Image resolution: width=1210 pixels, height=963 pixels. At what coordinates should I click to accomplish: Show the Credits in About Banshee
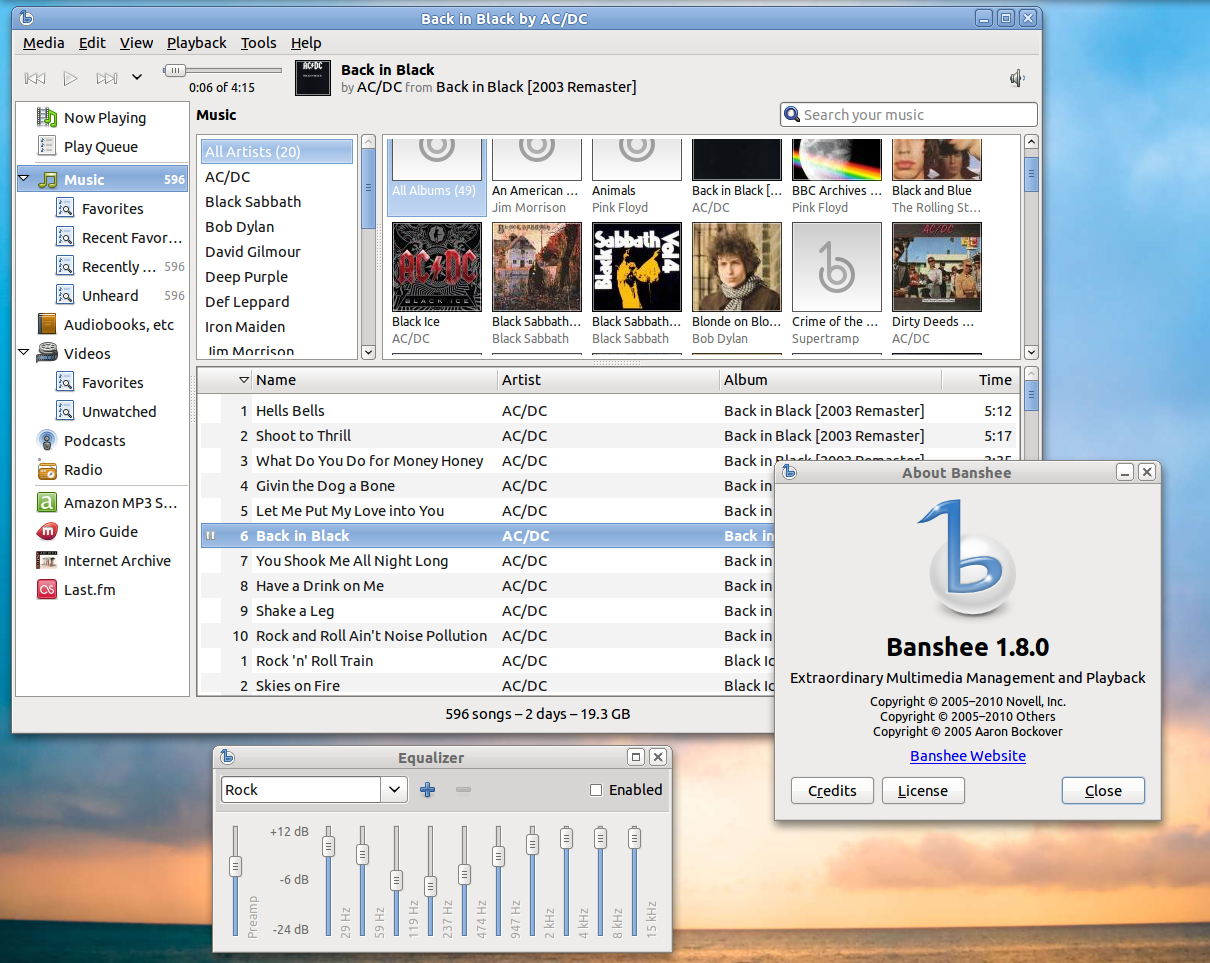832,790
